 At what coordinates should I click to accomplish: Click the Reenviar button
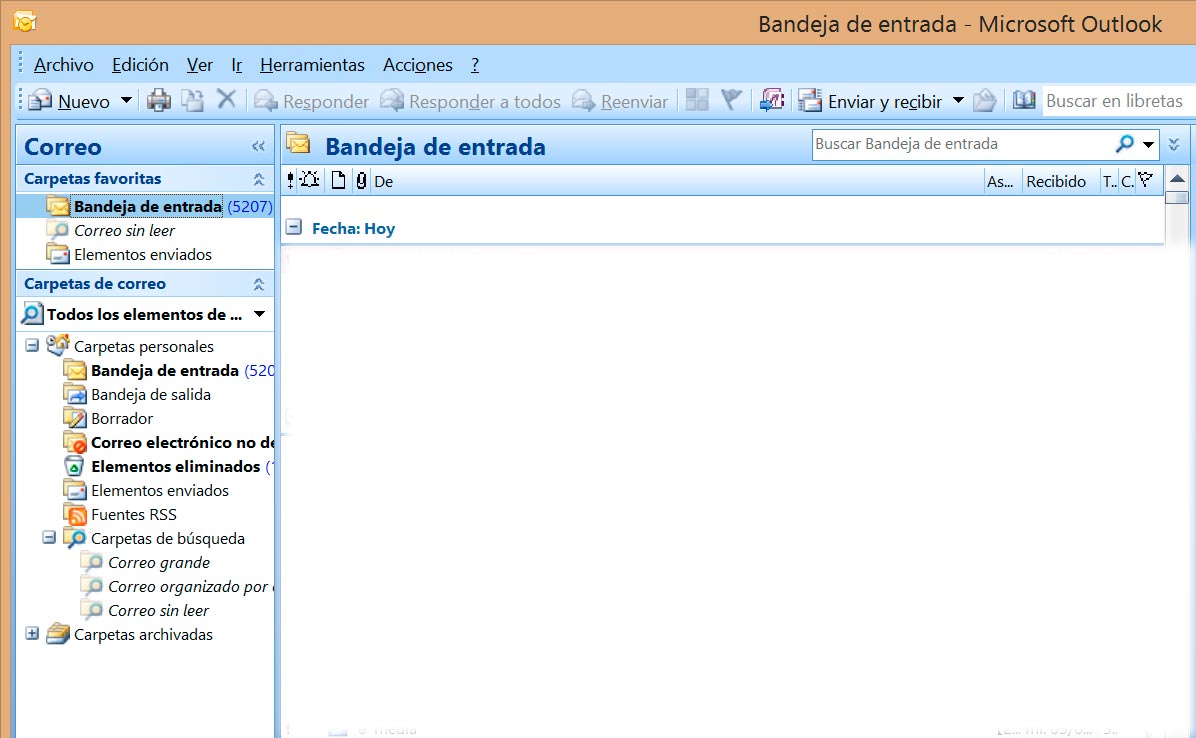point(620,101)
